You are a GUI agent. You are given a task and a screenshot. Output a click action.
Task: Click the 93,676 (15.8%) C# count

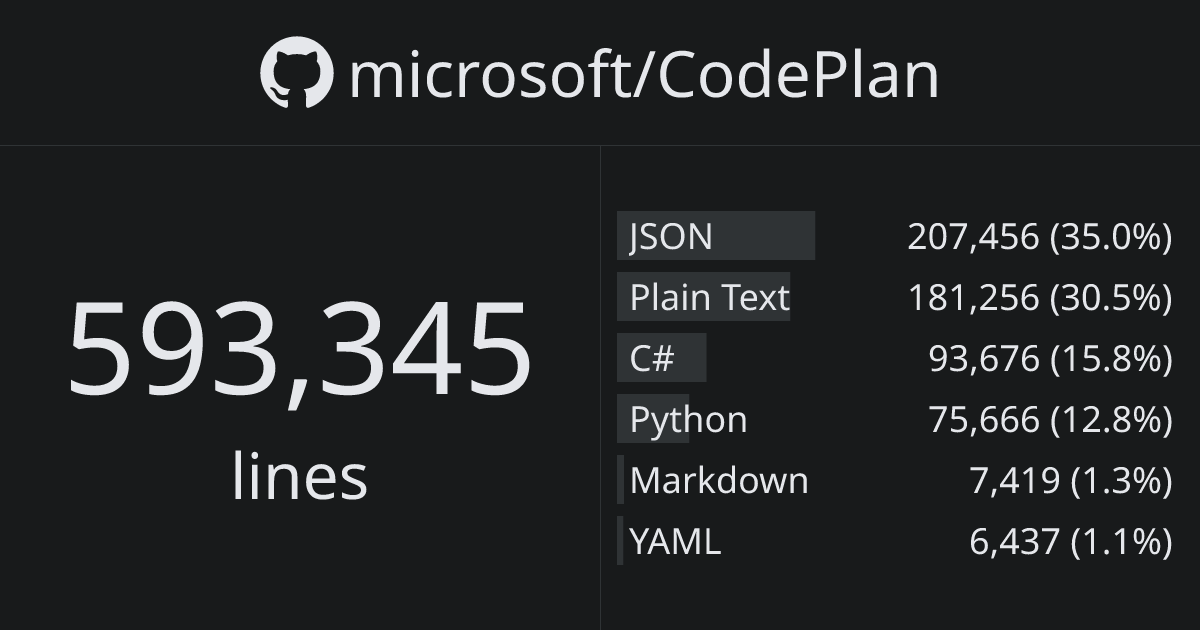point(1050,358)
